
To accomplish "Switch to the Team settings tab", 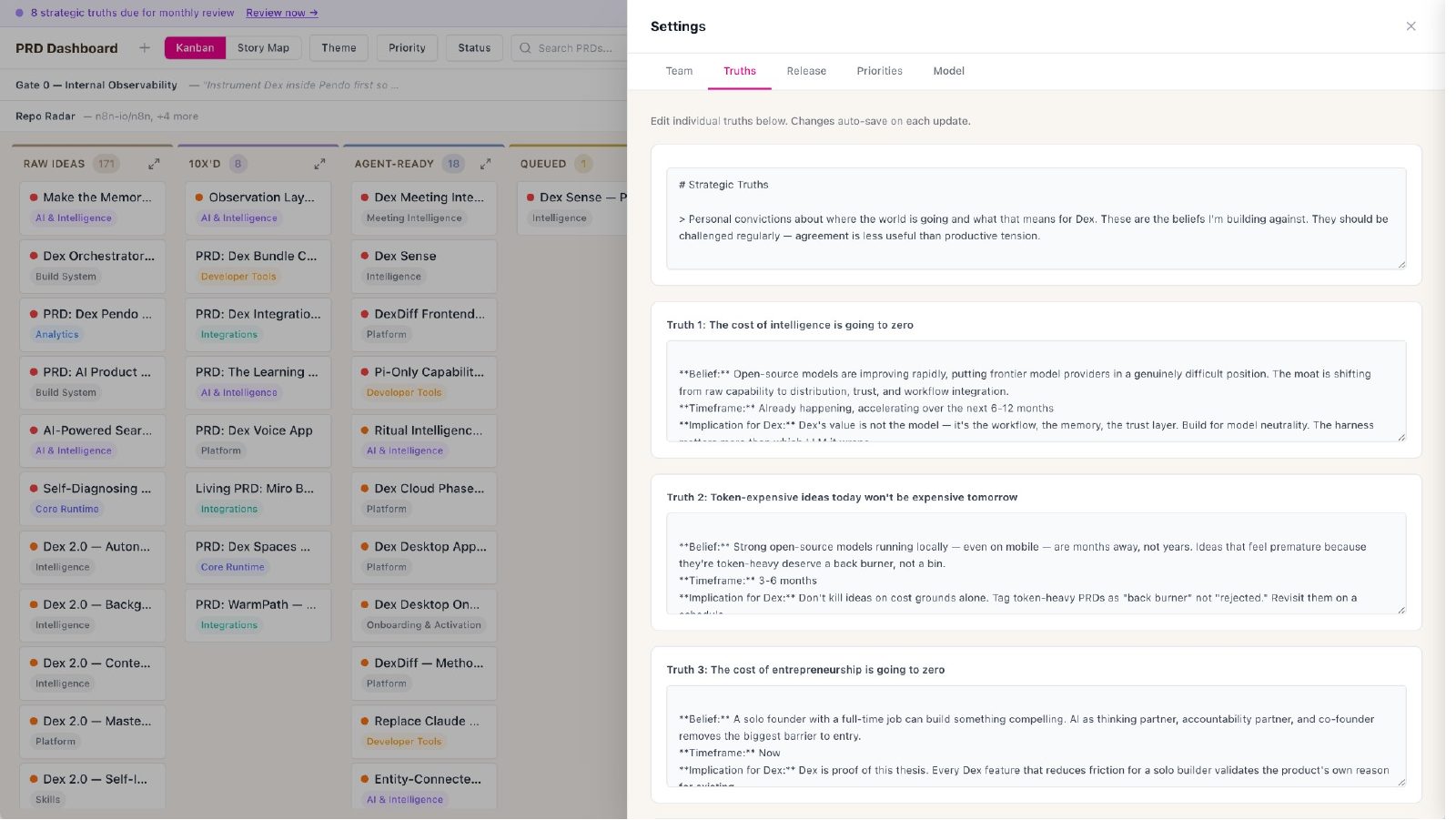I will point(679,71).
